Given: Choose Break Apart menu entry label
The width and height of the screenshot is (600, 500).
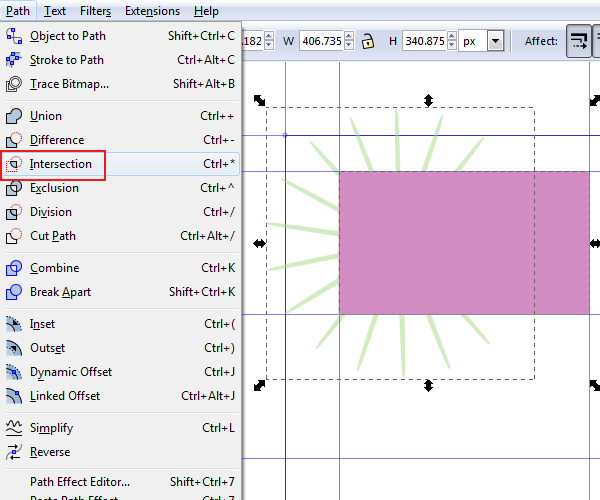Looking at the screenshot, I should point(60,292).
